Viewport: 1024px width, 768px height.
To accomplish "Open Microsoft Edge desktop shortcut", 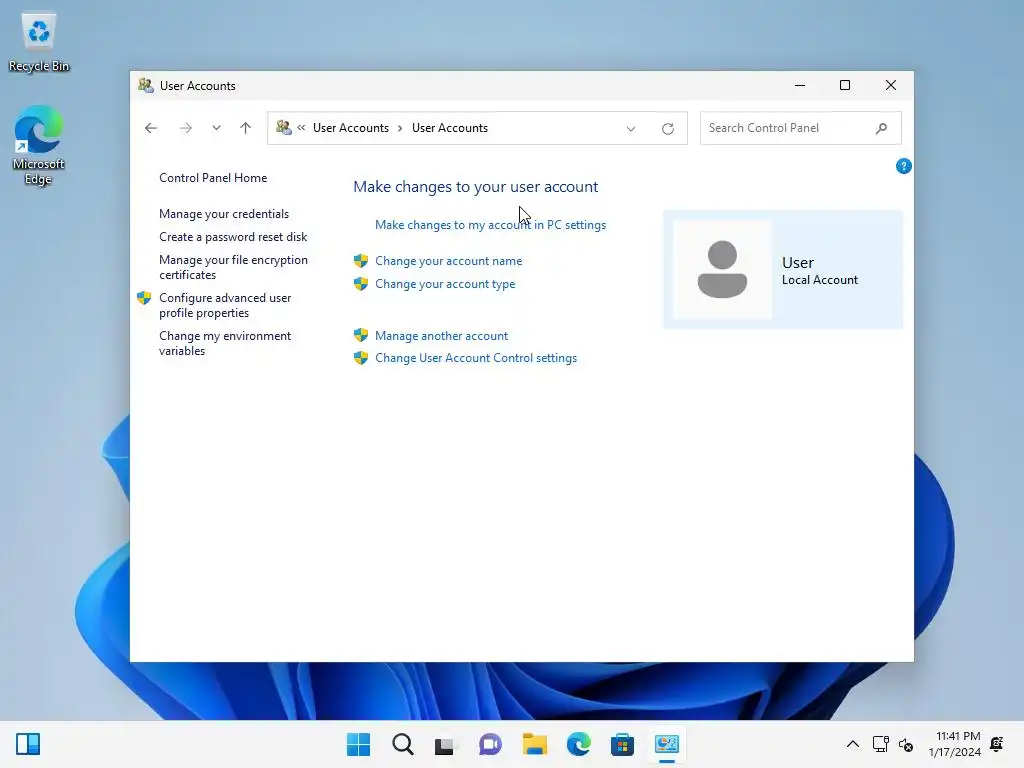I will 39,145.
